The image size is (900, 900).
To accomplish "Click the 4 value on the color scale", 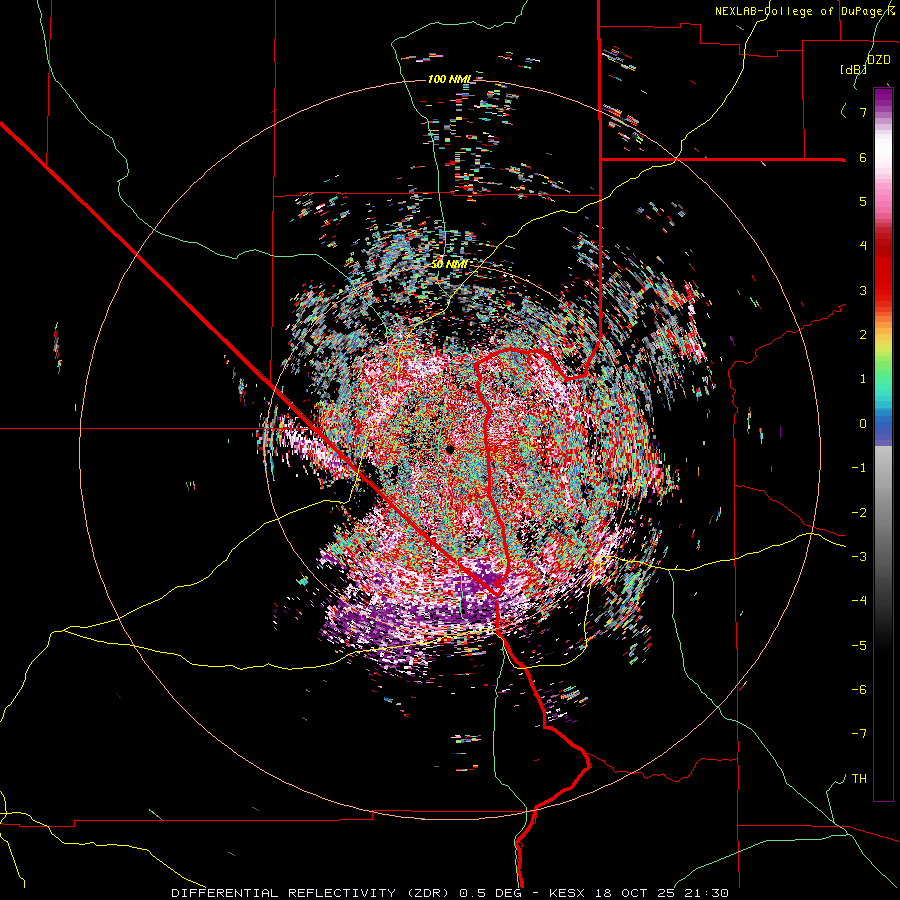I will (x=863, y=246).
